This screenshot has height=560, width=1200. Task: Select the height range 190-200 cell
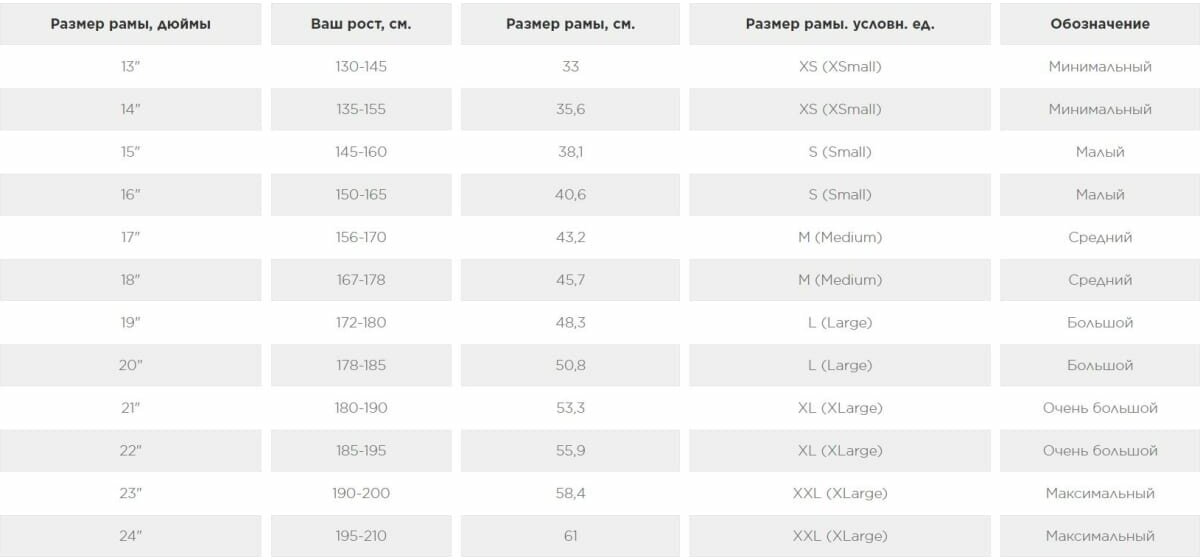361,494
